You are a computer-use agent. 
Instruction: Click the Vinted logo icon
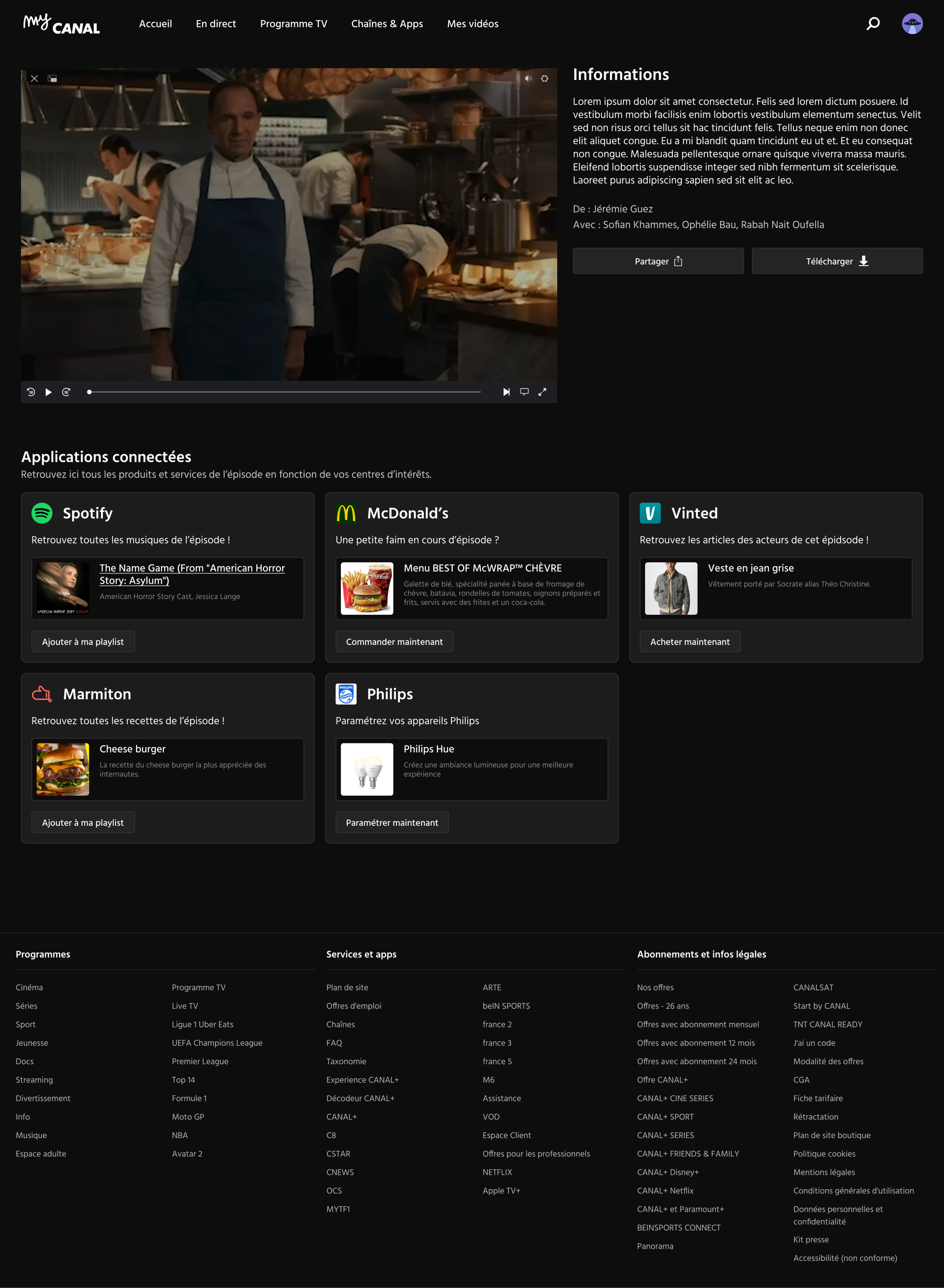(650, 513)
